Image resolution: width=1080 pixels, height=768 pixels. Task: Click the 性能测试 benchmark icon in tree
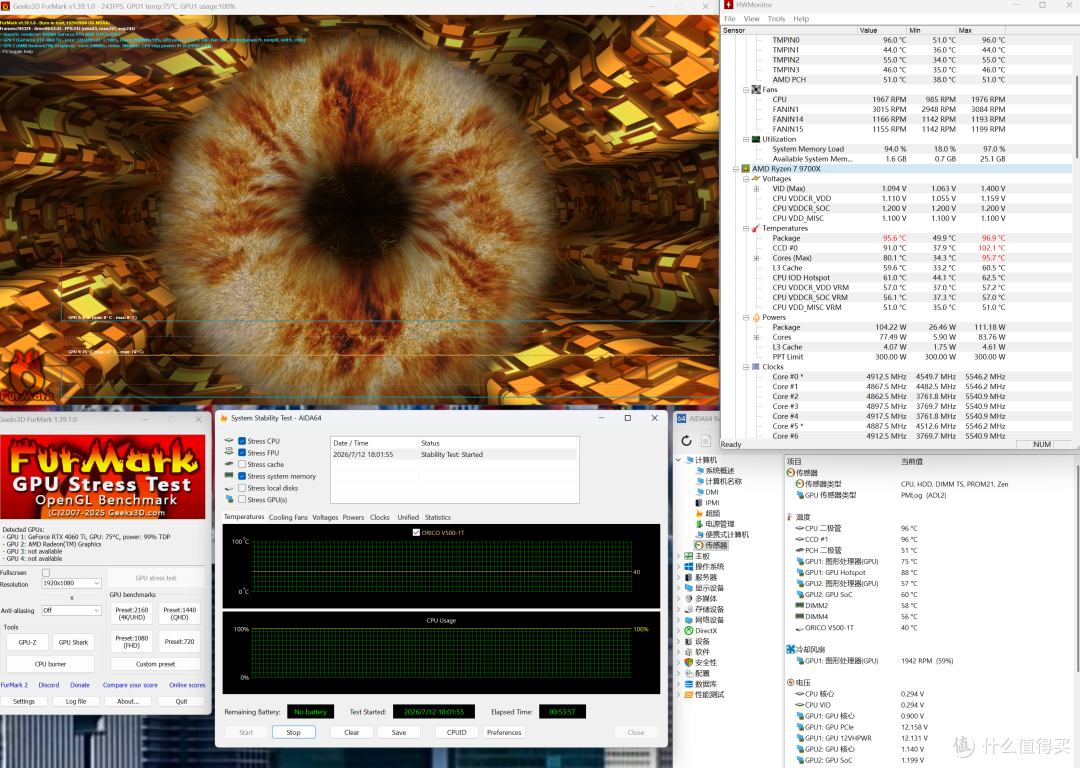688,694
